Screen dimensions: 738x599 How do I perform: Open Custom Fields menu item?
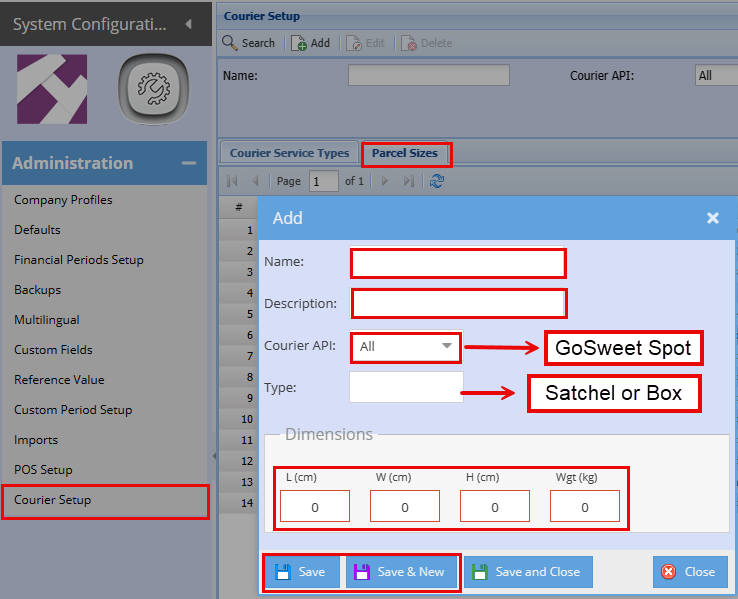tap(53, 350)
